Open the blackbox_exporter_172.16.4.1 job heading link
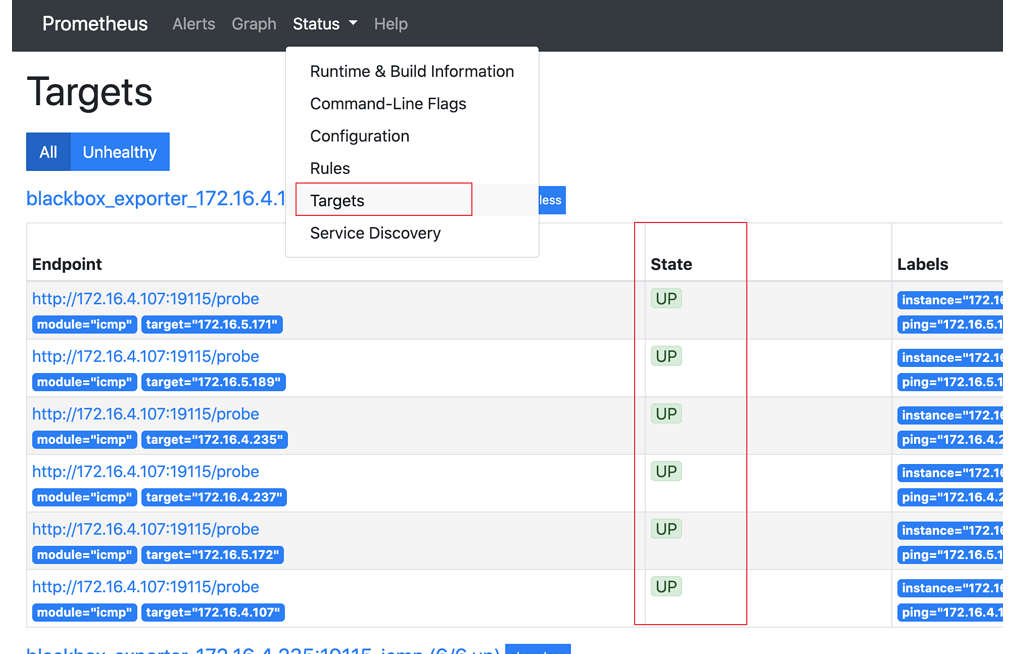Screen dimensions: 1010x654 click(x=156, y=198)
